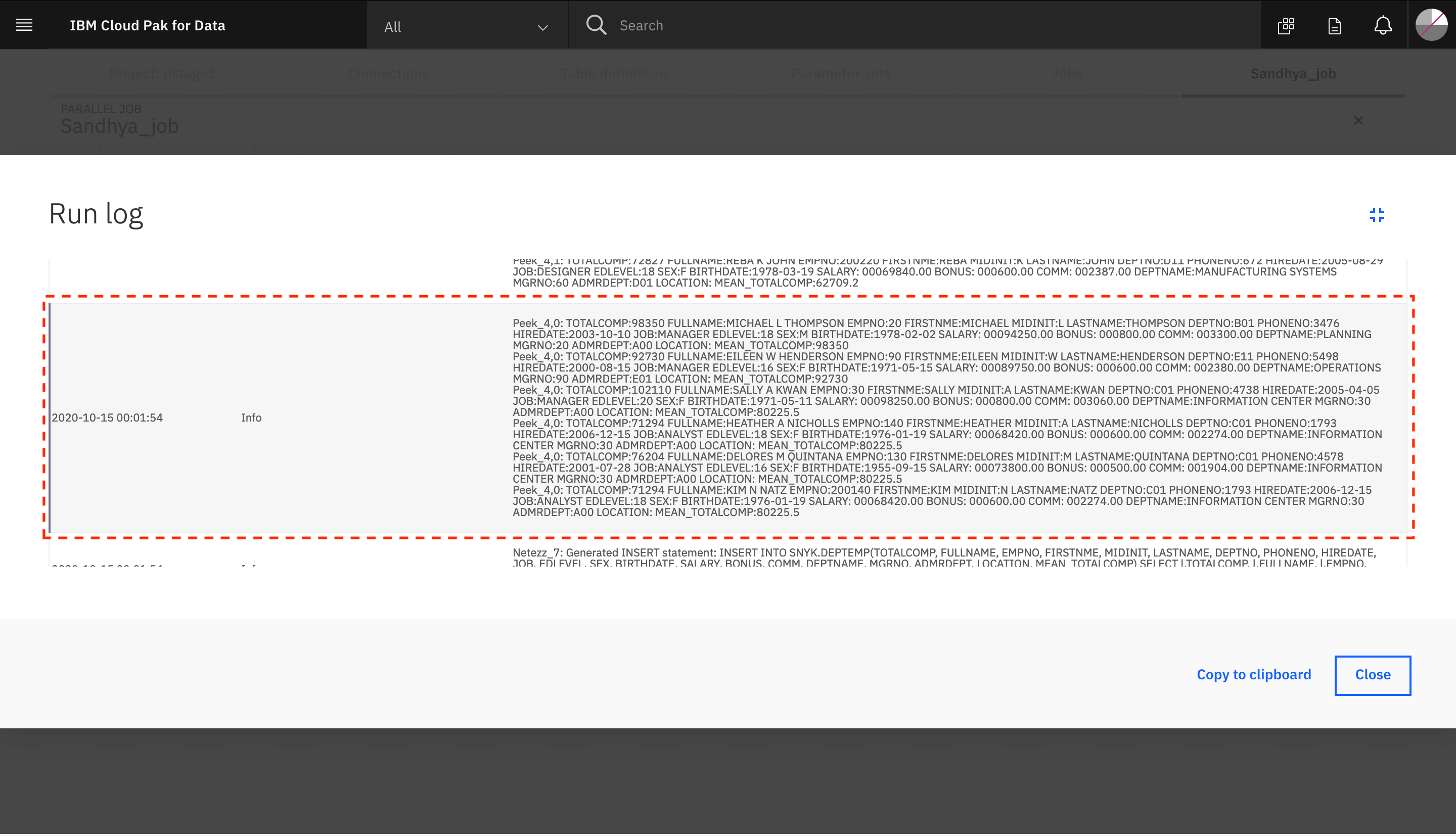The height and width of the screenshot is (836, 1456).
Task: Click Copy to clipboard
Action: click(x=1253, y=674)
